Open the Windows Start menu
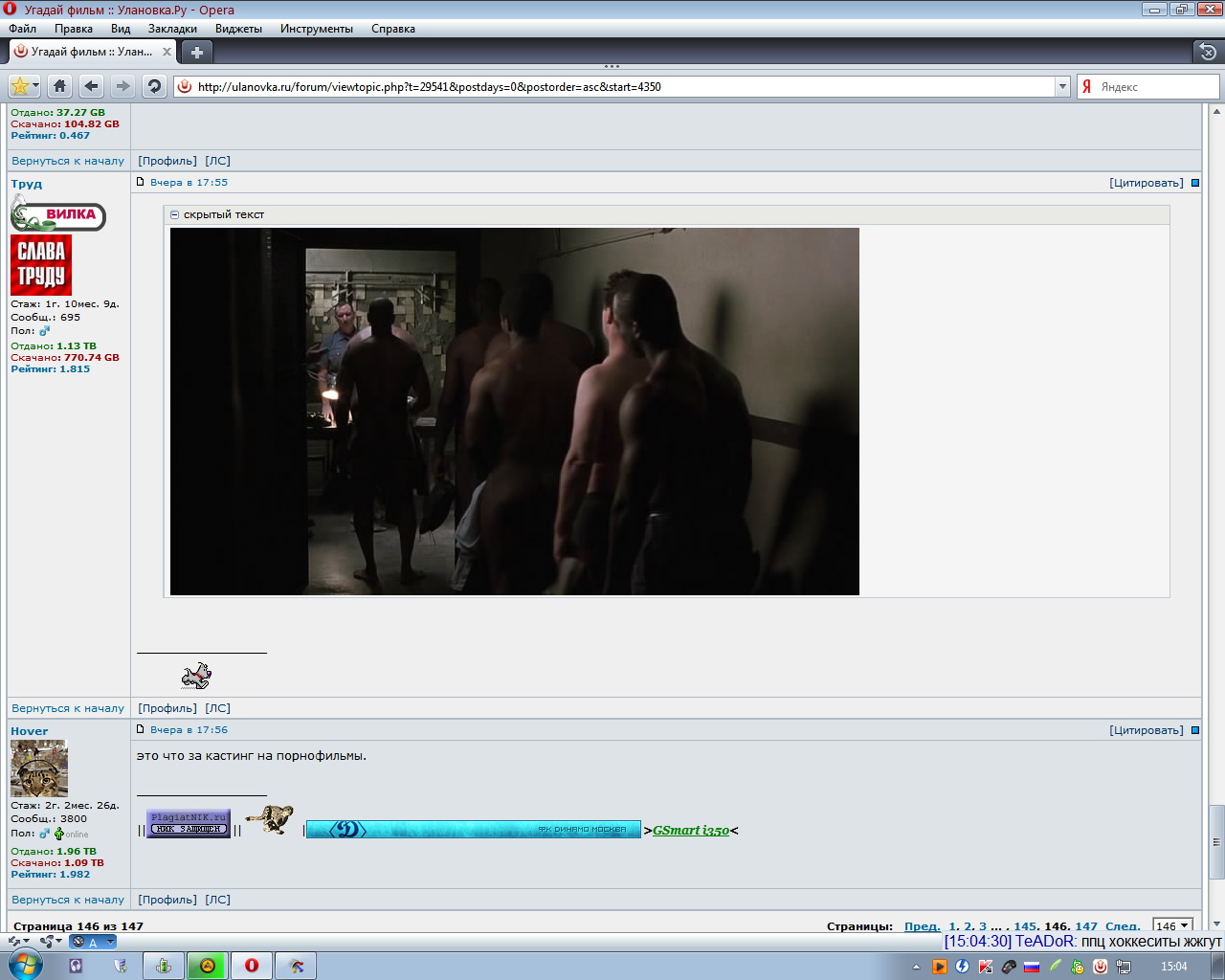The width and height of the screenshot is (1225, 980). [x=25, y=965]
